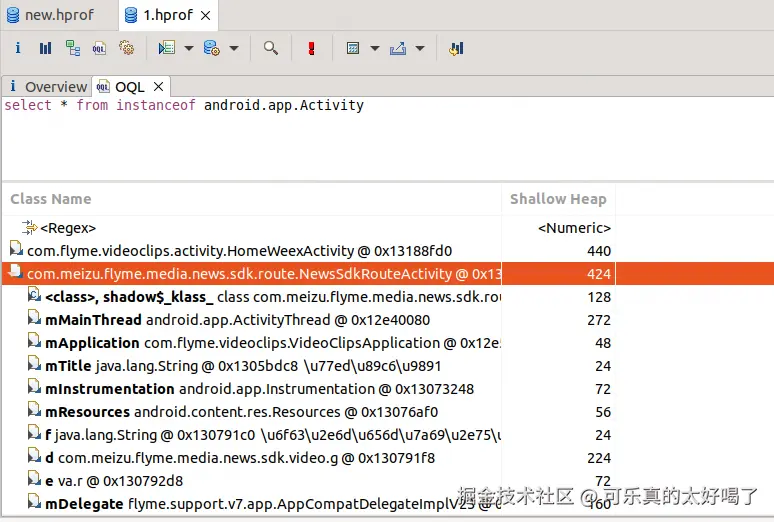The width and height of the screenshot is (774, 522).
Task: Click the mApplication field icon
Action: pos(34,341)
